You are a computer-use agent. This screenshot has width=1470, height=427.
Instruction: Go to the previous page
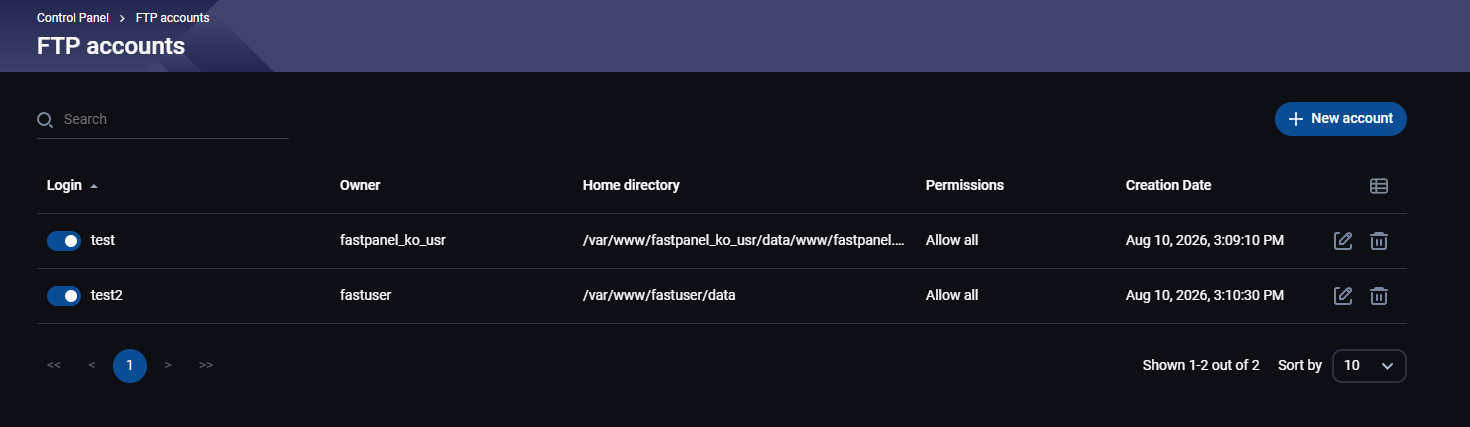(x=92, y=365)
